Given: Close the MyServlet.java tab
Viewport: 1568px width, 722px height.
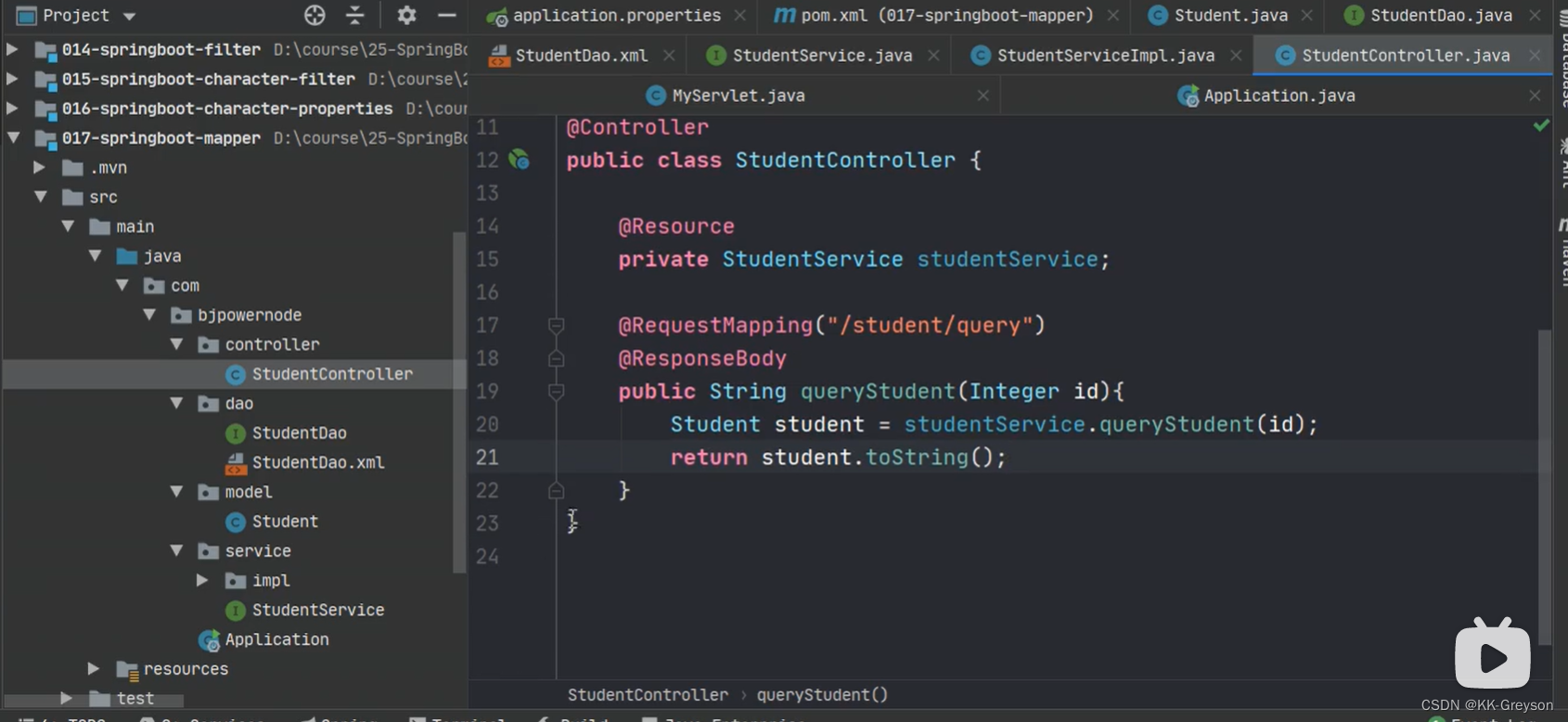Looking at the screenshot, I should (983, 96).
